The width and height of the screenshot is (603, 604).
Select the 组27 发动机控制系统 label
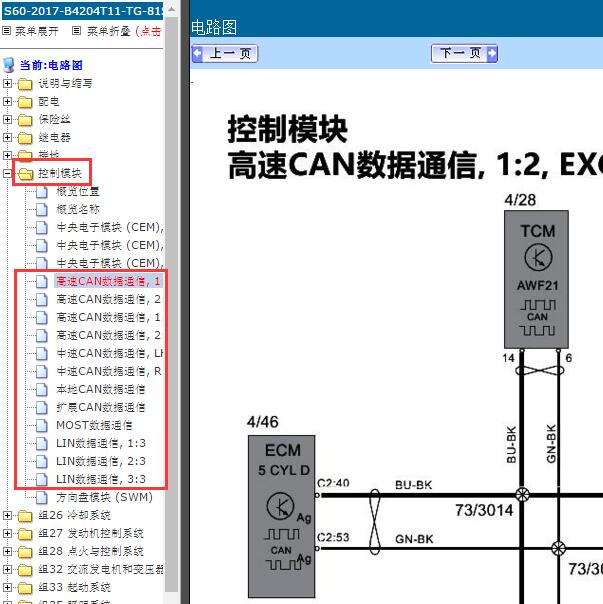coord(91,534)
